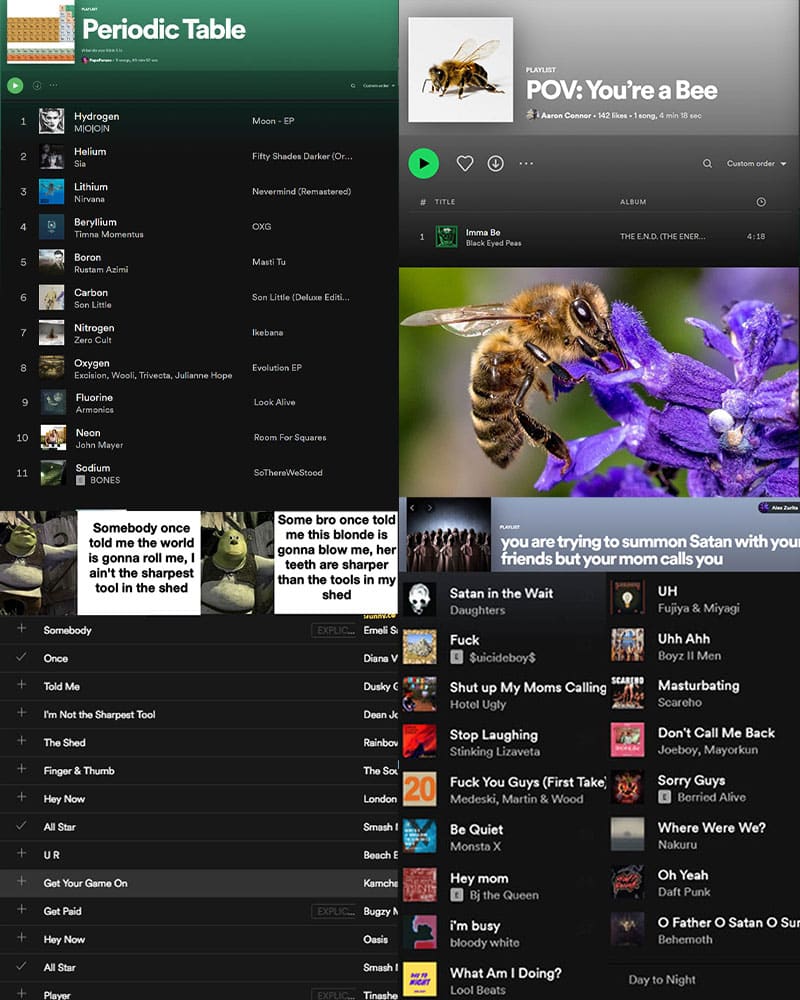Add the Get Your Game On track
Image resolution: width=800 pixels, height=1000 pixels.
point(22,882)
